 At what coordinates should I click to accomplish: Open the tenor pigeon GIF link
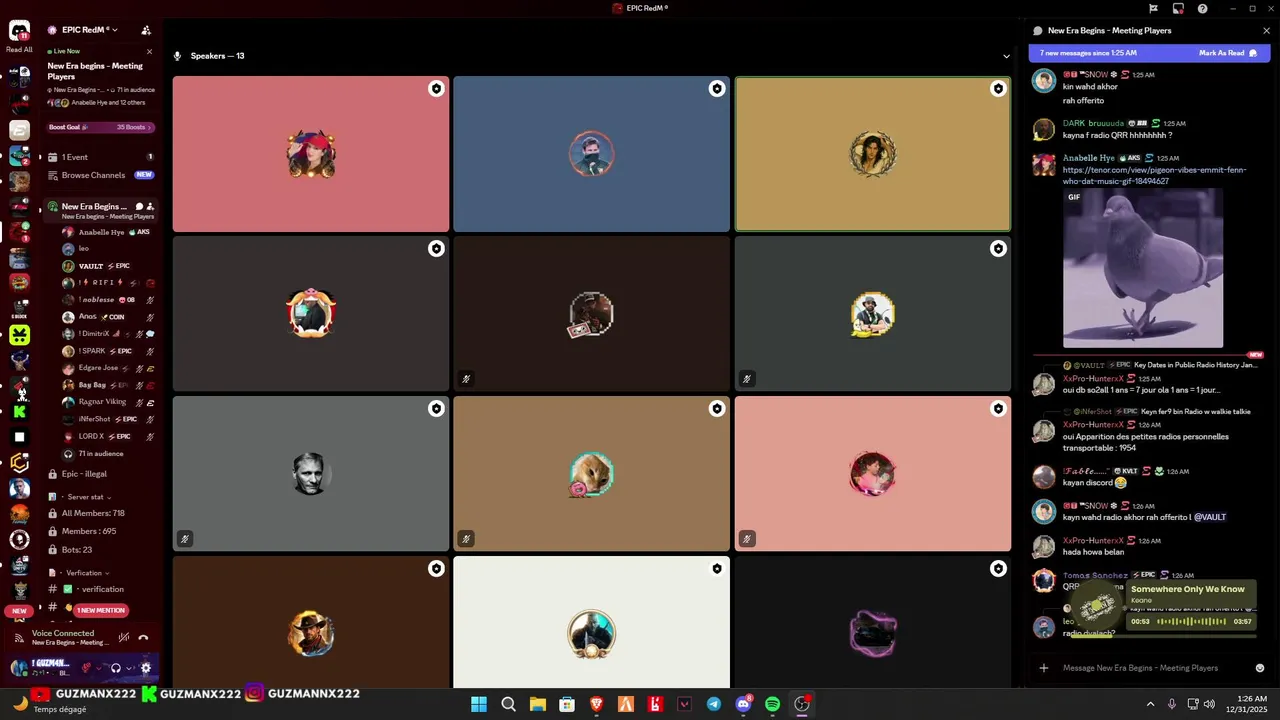point(1154,175)
